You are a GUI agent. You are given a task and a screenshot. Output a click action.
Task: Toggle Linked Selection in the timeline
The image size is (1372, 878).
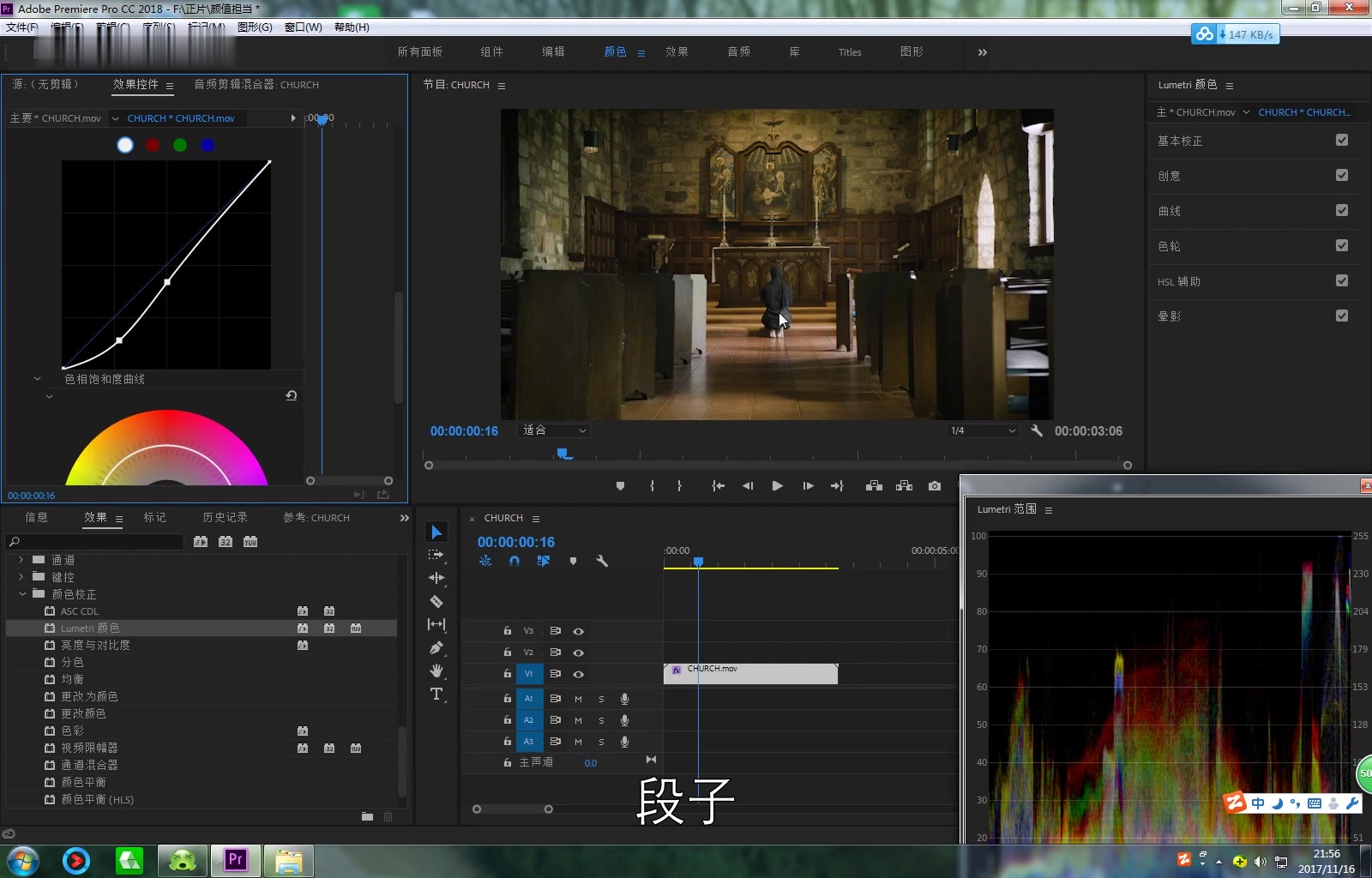coord(544,561)
